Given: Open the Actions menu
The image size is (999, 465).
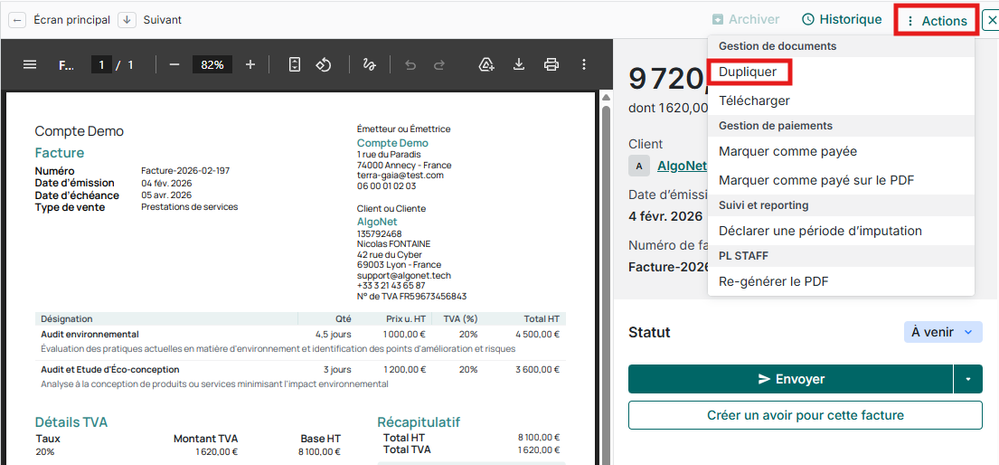Looking at the screenshot, I should coord(936,20).
